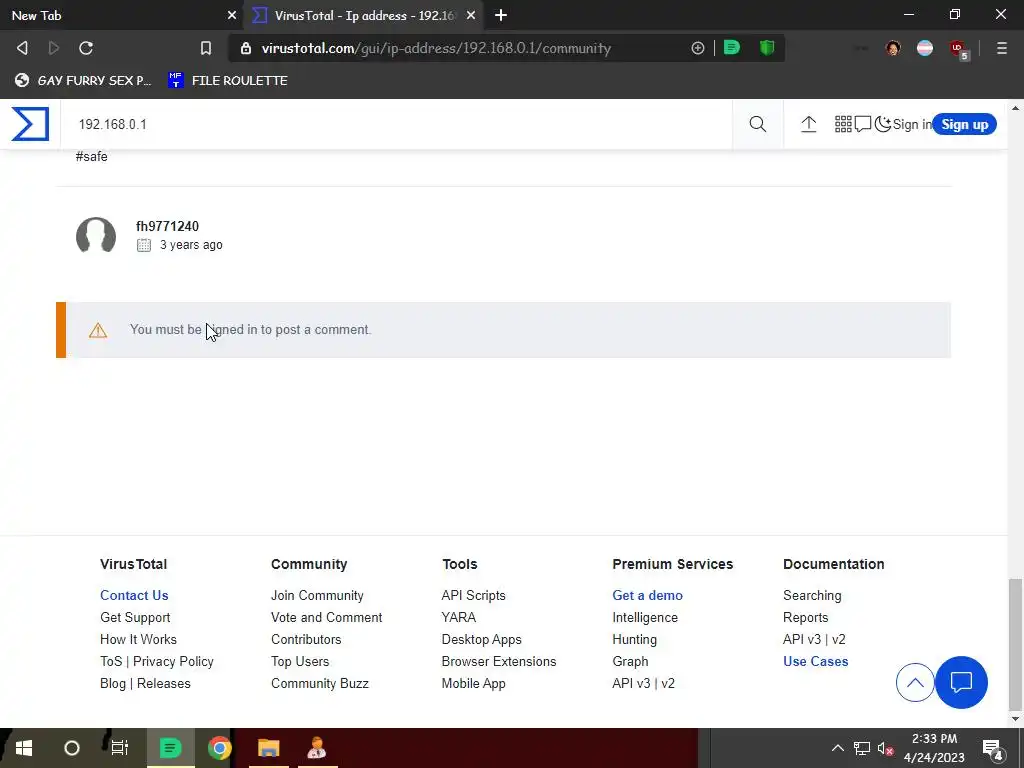
Task: Close the VirusTotal tab
Action: click(470, 15)
